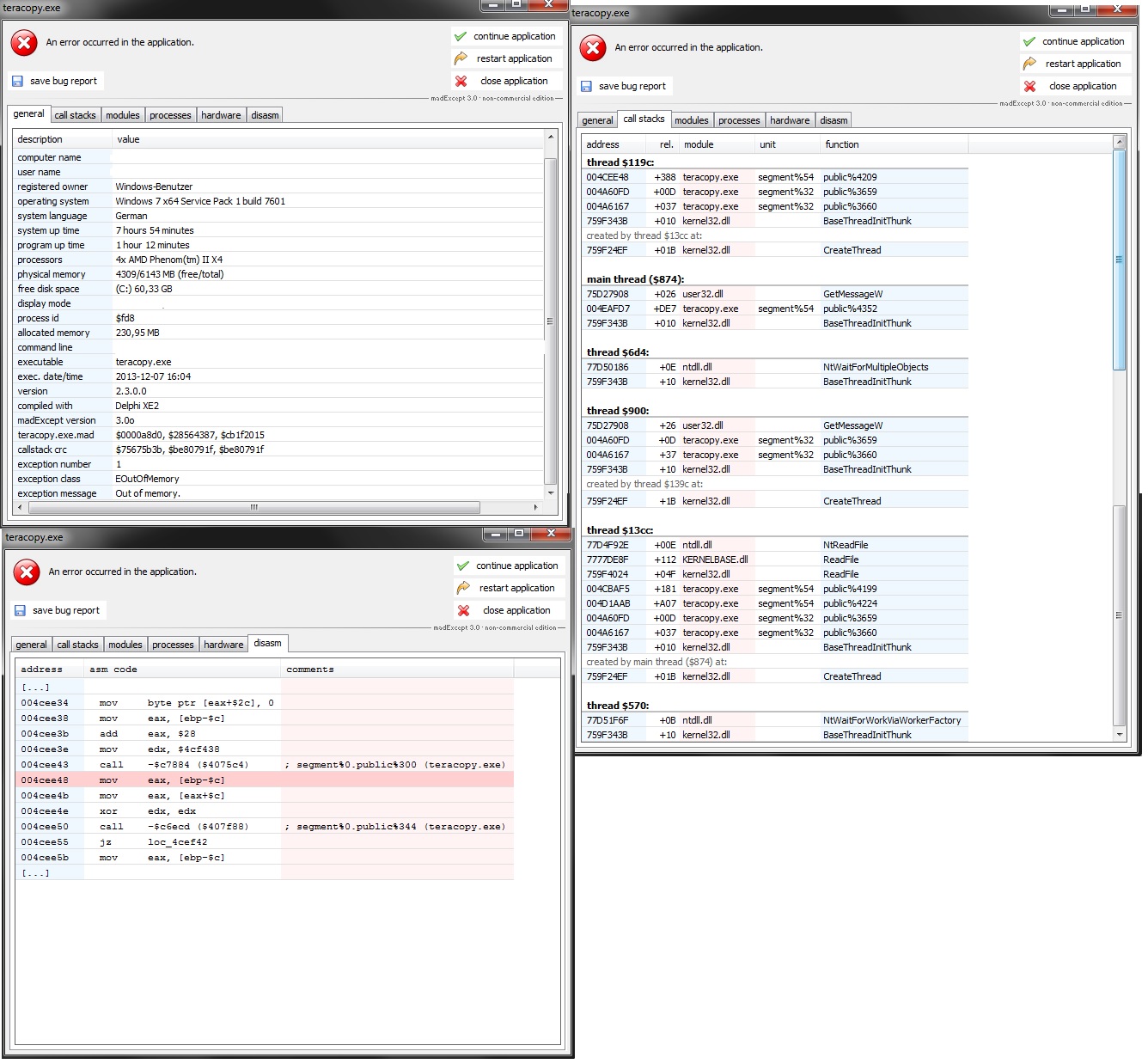Select the 'compiled with' Delphi XE2 row
The width and height of the screenshot is (1148, 1064).
click(278, 406)
